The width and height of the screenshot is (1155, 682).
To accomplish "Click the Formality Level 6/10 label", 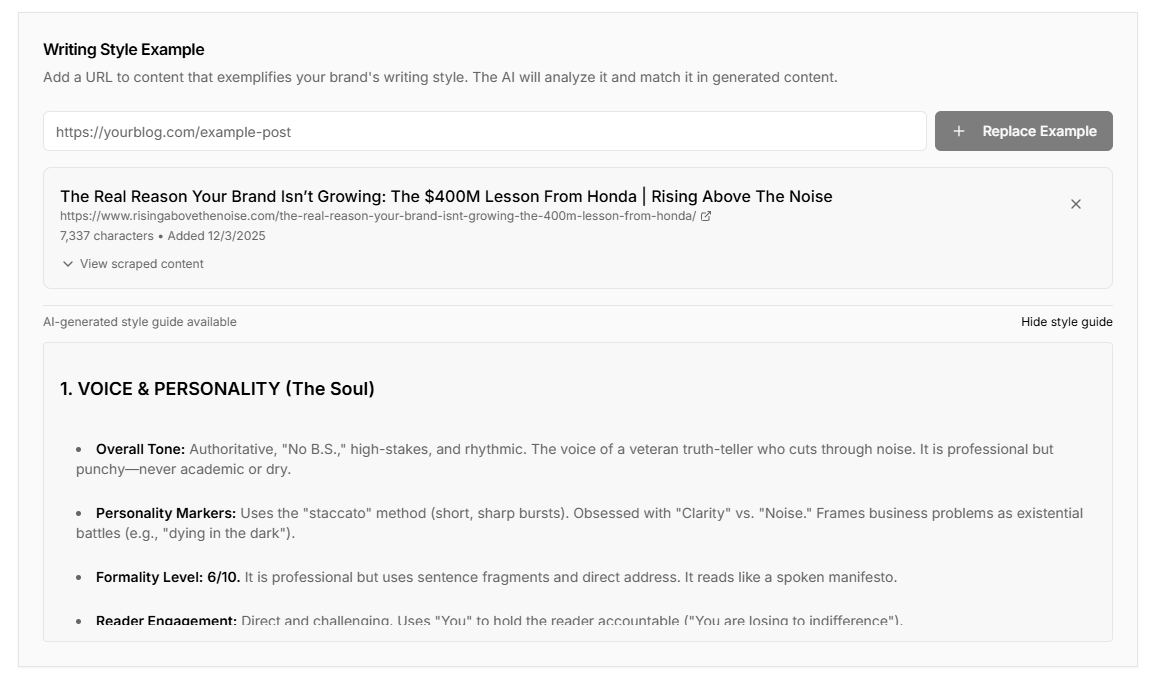I will 168,577.
